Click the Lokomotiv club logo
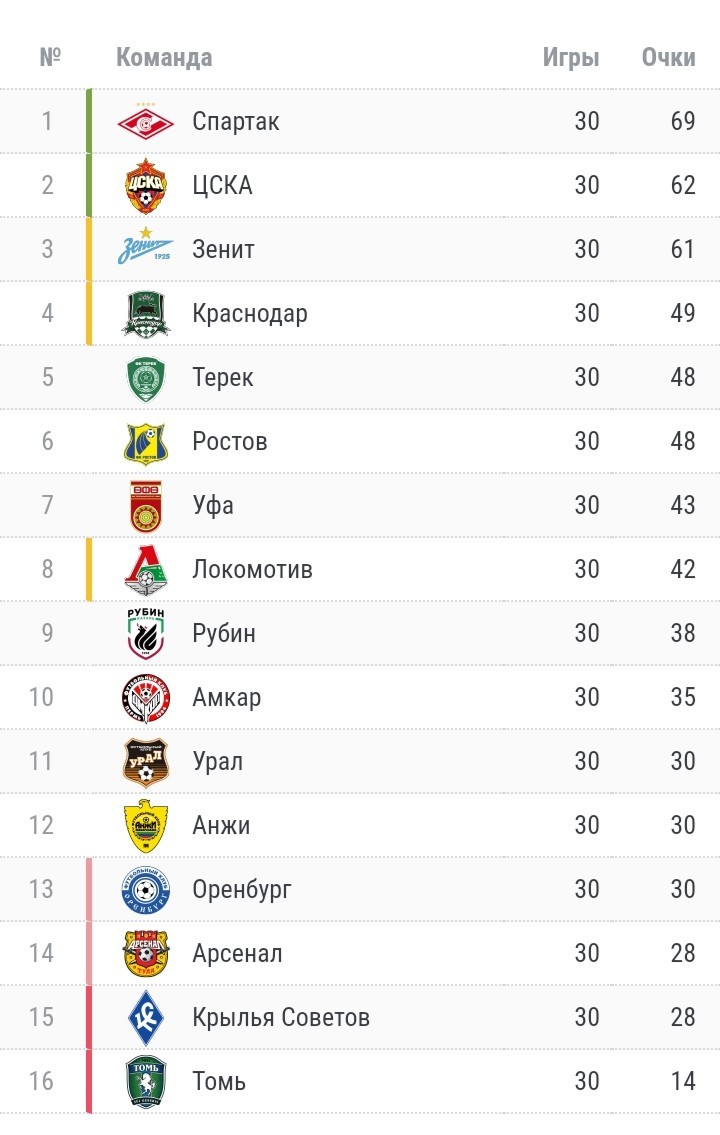Image resolution: width=720 pixels, height=1135 pixels. 145,570
